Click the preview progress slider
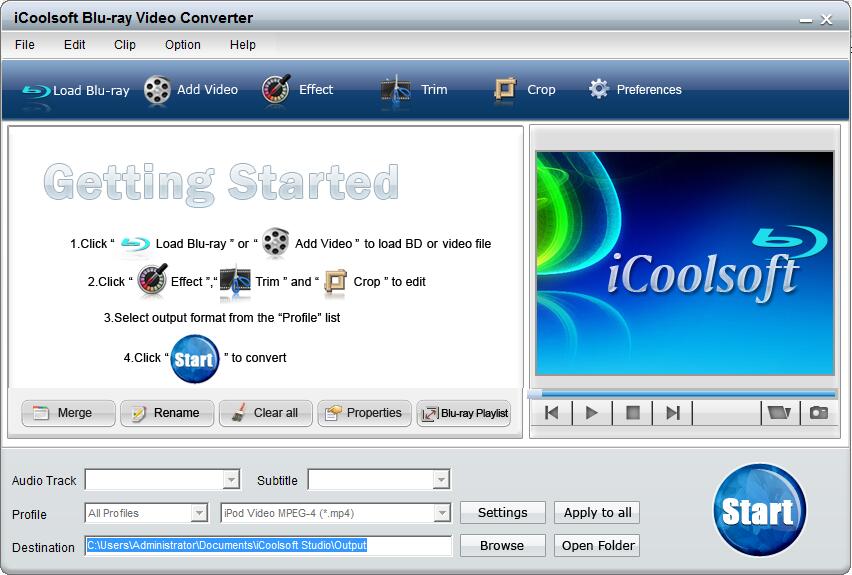This screenshot has width=852, height=575. tap(682, 393)
